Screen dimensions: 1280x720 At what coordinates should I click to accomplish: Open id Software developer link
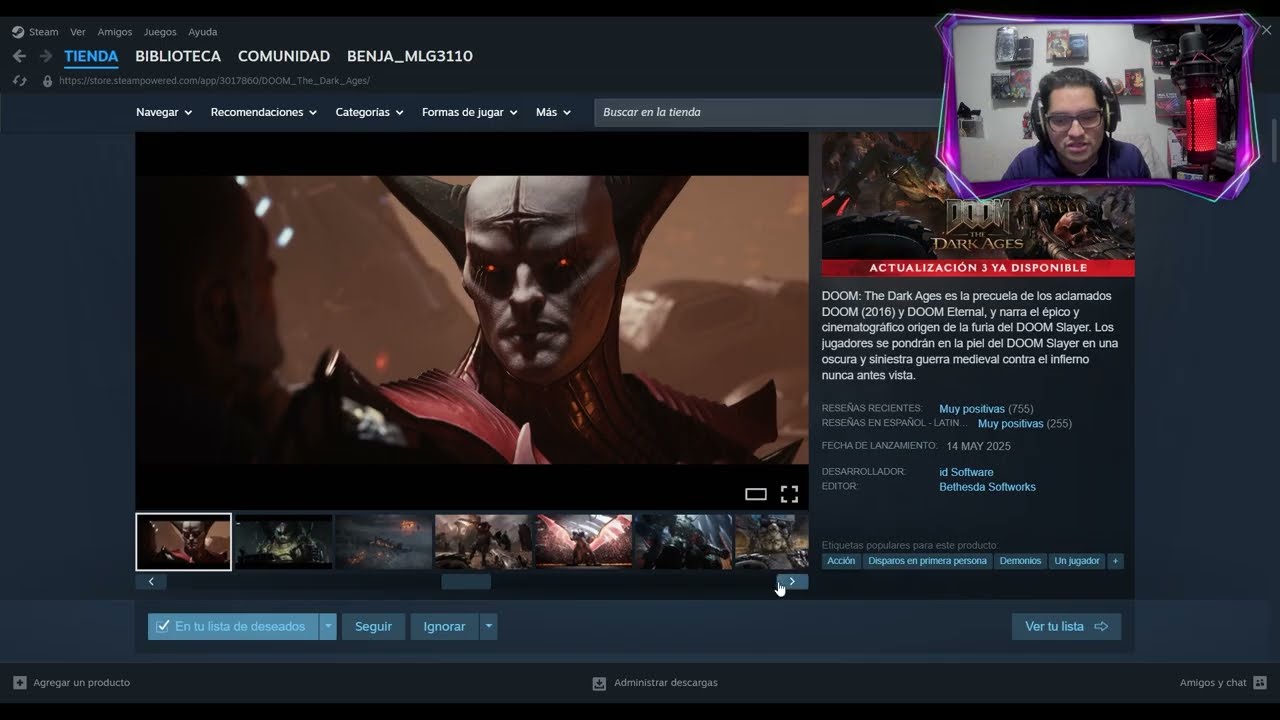[966, 472]
